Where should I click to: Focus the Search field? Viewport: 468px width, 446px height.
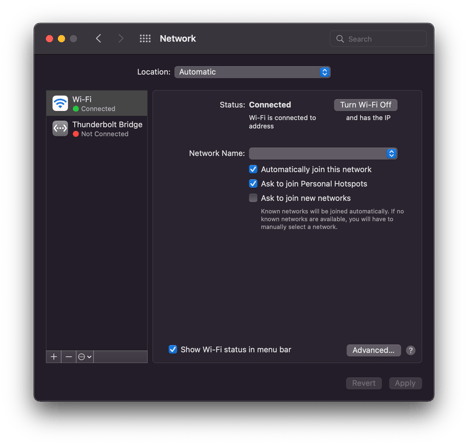tap(378, 39)
